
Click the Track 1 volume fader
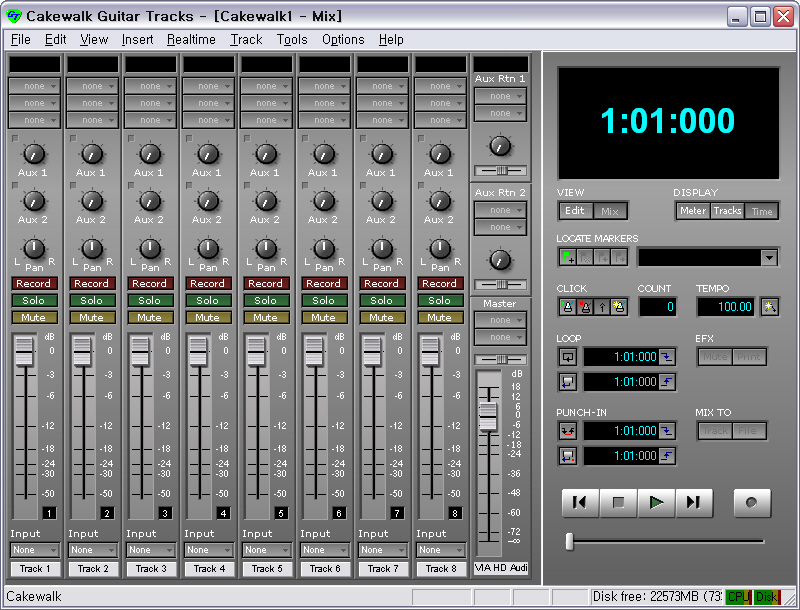(x=24, y=351)
